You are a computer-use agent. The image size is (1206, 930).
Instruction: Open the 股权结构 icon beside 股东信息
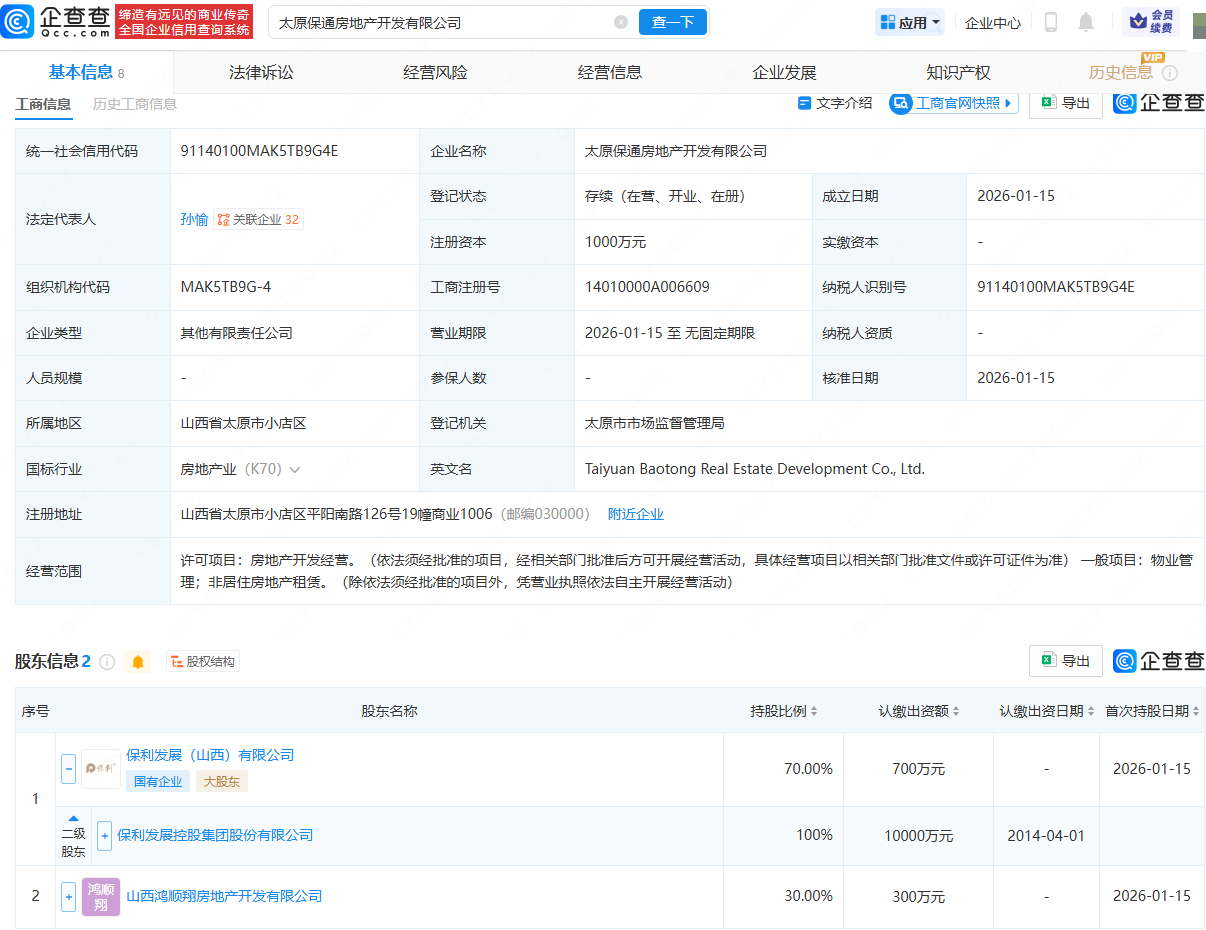tap(174, 661)
